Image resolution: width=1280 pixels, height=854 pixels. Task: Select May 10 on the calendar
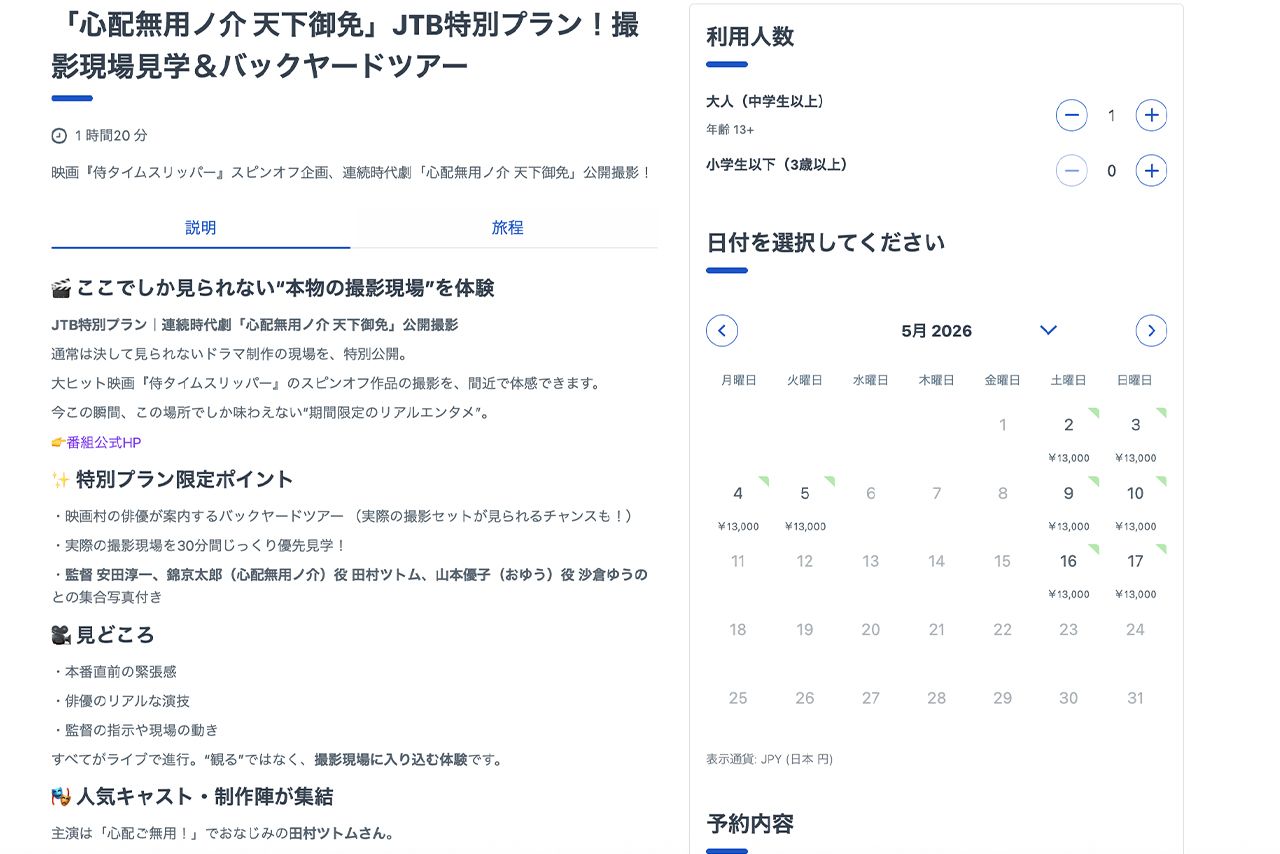[x=1135, y=493]
